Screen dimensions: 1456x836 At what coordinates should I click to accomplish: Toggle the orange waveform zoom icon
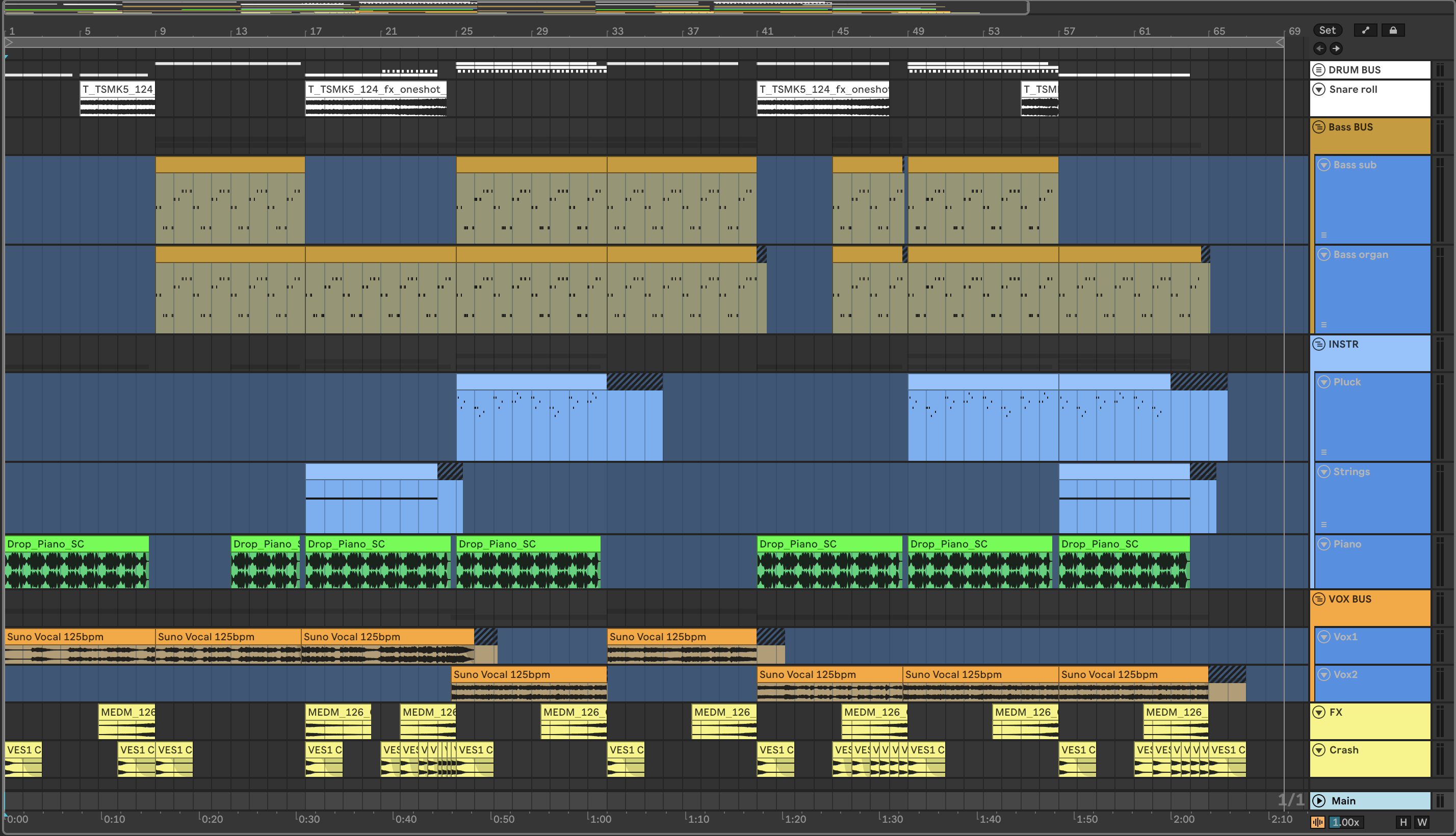[x=1318, y=822]
